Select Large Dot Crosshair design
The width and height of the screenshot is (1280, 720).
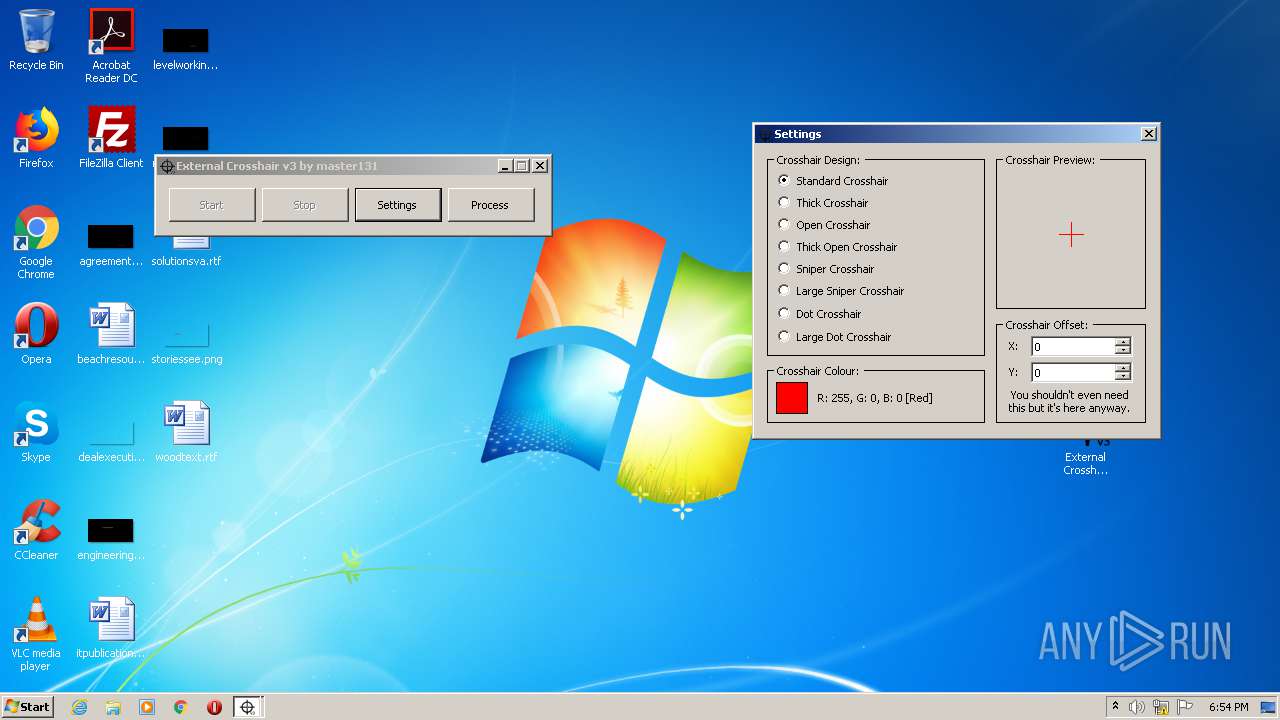click(834, 337)
